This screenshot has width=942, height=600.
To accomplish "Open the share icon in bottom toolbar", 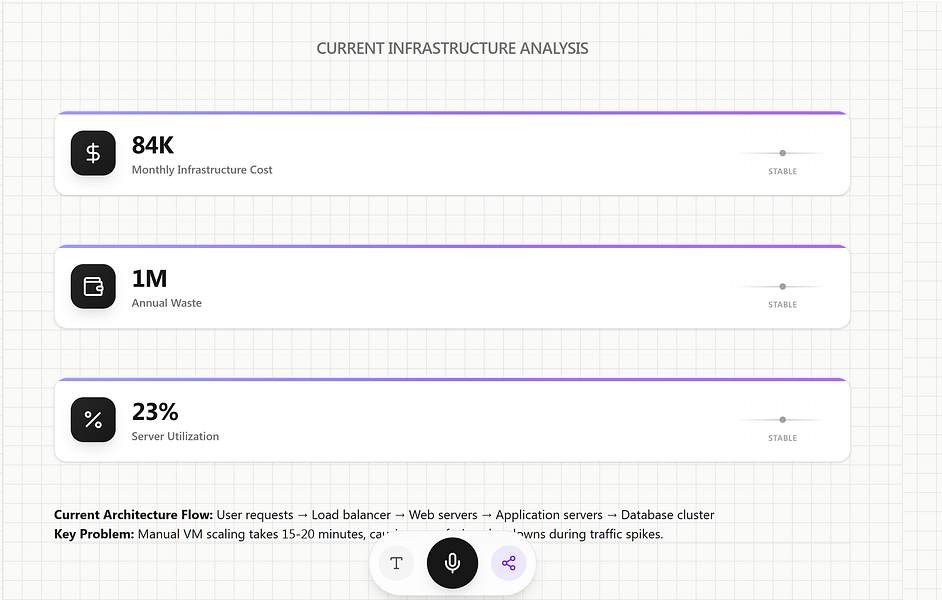I will click(x=508, y=563).
